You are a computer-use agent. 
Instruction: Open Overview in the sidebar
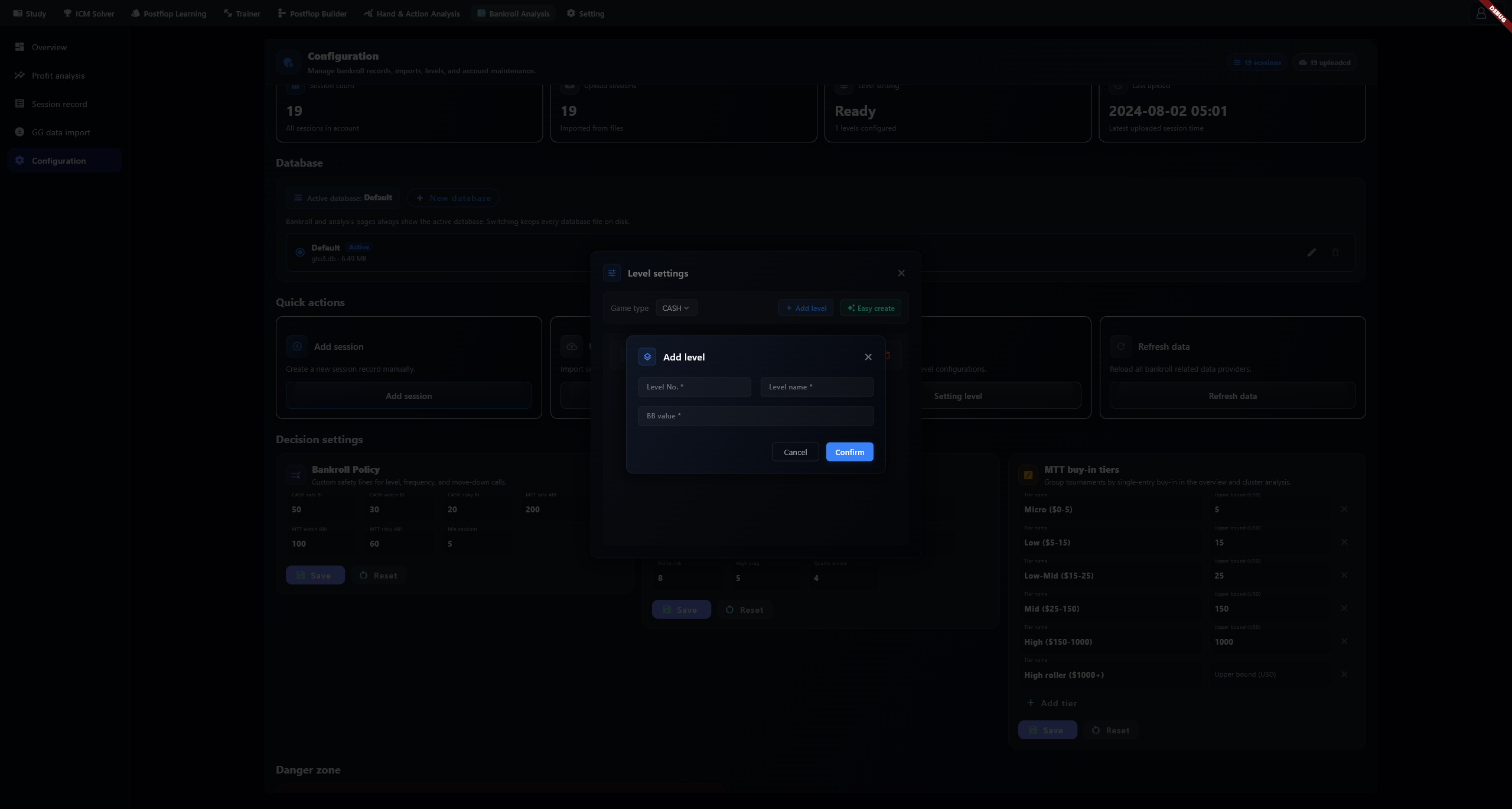(x=64, y=47)
